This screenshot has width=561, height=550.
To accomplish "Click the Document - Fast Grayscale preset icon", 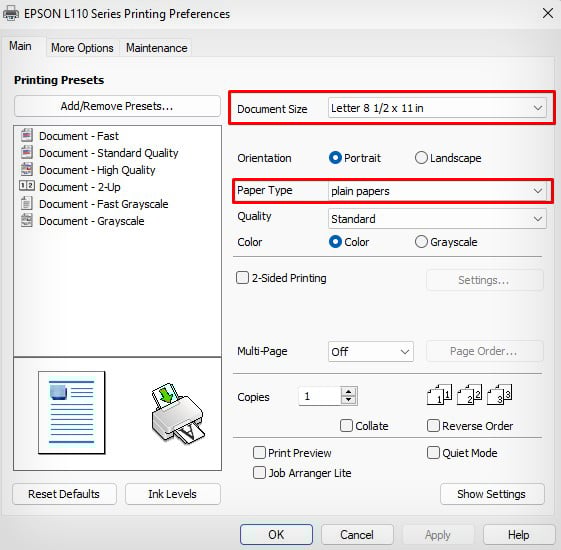I will click(x=26, y=203).
